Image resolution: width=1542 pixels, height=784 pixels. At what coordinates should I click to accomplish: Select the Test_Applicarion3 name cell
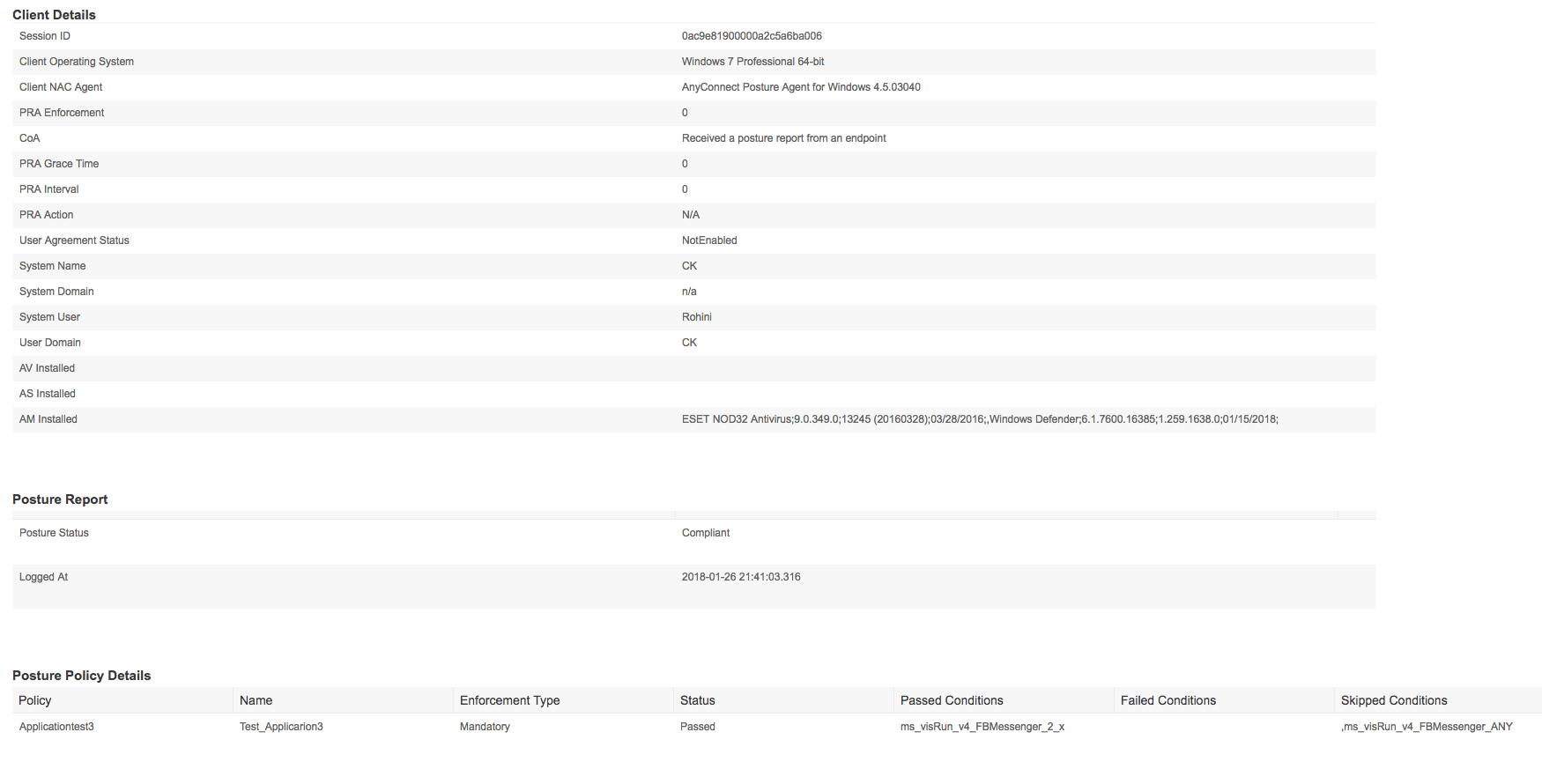[x=281, y=727]
